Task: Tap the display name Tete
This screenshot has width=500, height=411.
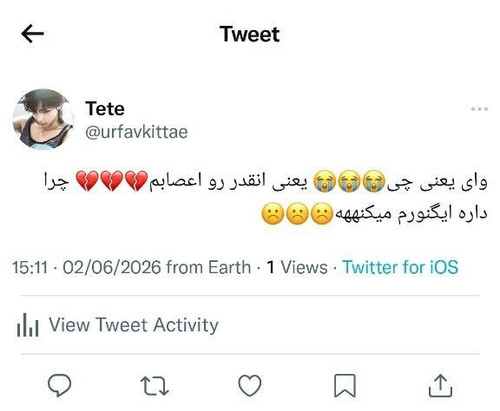Action: point(105,109)
